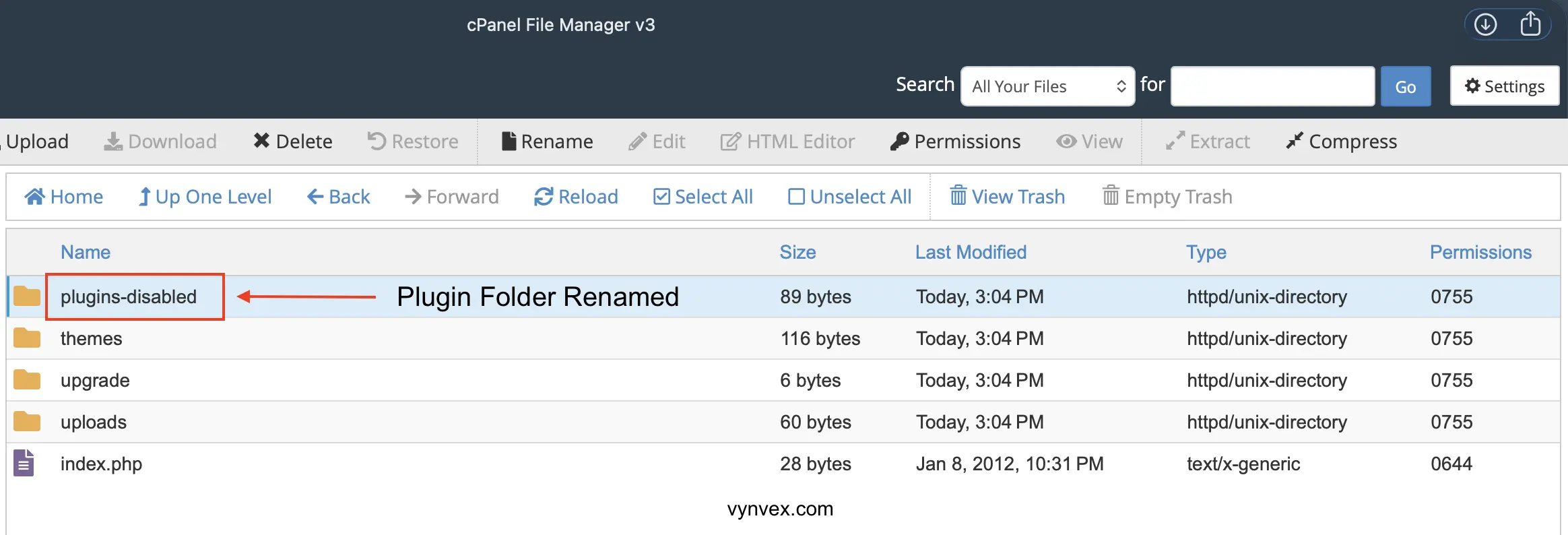Sort by Permissions column header
Viewport: 1568px width, 535px height.
coord(1481,252)
